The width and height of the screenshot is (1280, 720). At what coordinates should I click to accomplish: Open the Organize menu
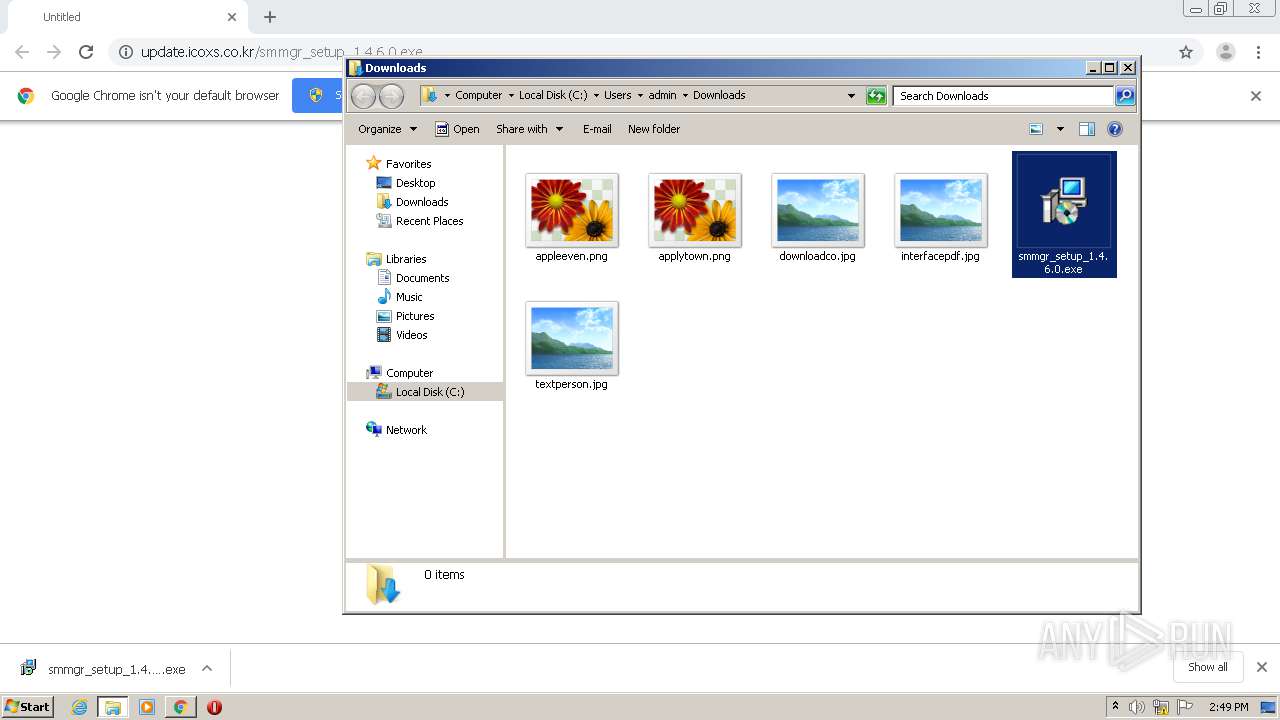[x=387, y=129]
